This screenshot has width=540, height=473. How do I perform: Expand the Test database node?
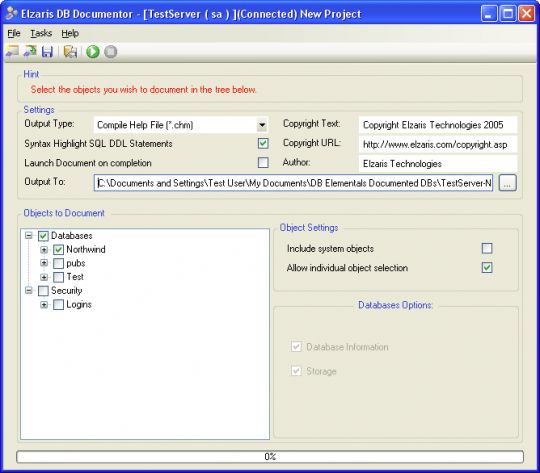[x=44, y=277]
